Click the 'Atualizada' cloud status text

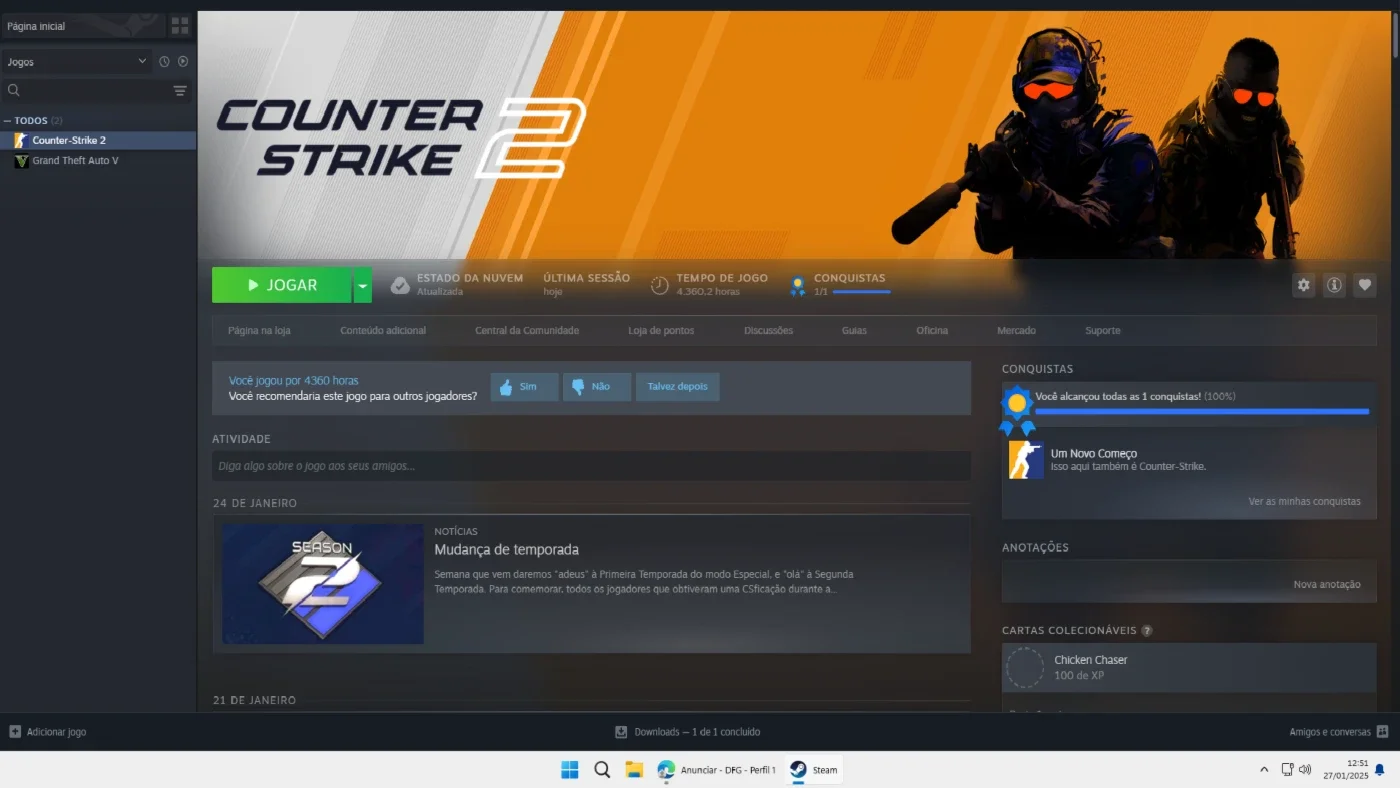tap(440, 292)
